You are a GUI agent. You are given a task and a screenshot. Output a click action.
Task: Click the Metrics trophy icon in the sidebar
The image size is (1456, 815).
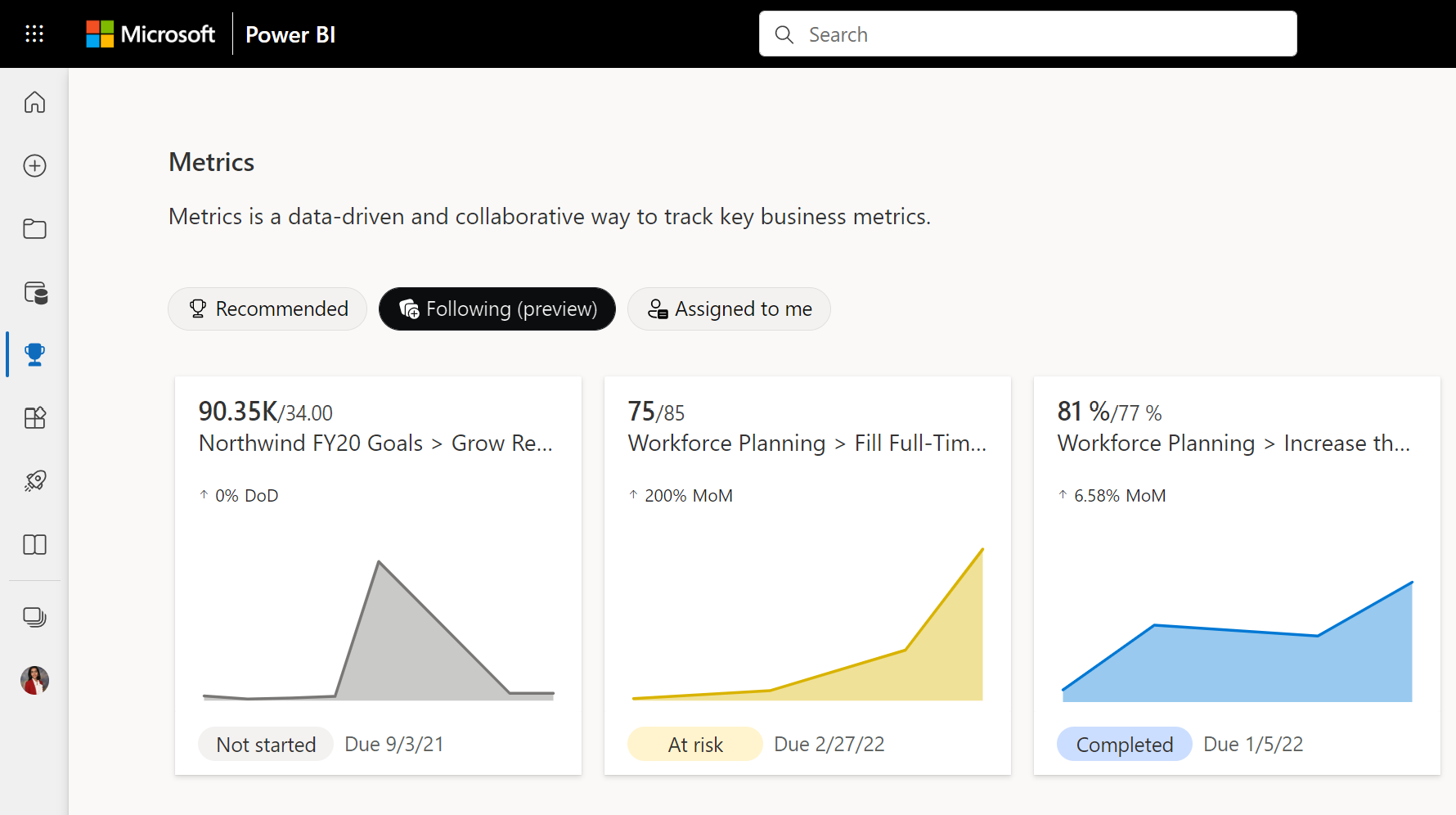pos(34,354)
